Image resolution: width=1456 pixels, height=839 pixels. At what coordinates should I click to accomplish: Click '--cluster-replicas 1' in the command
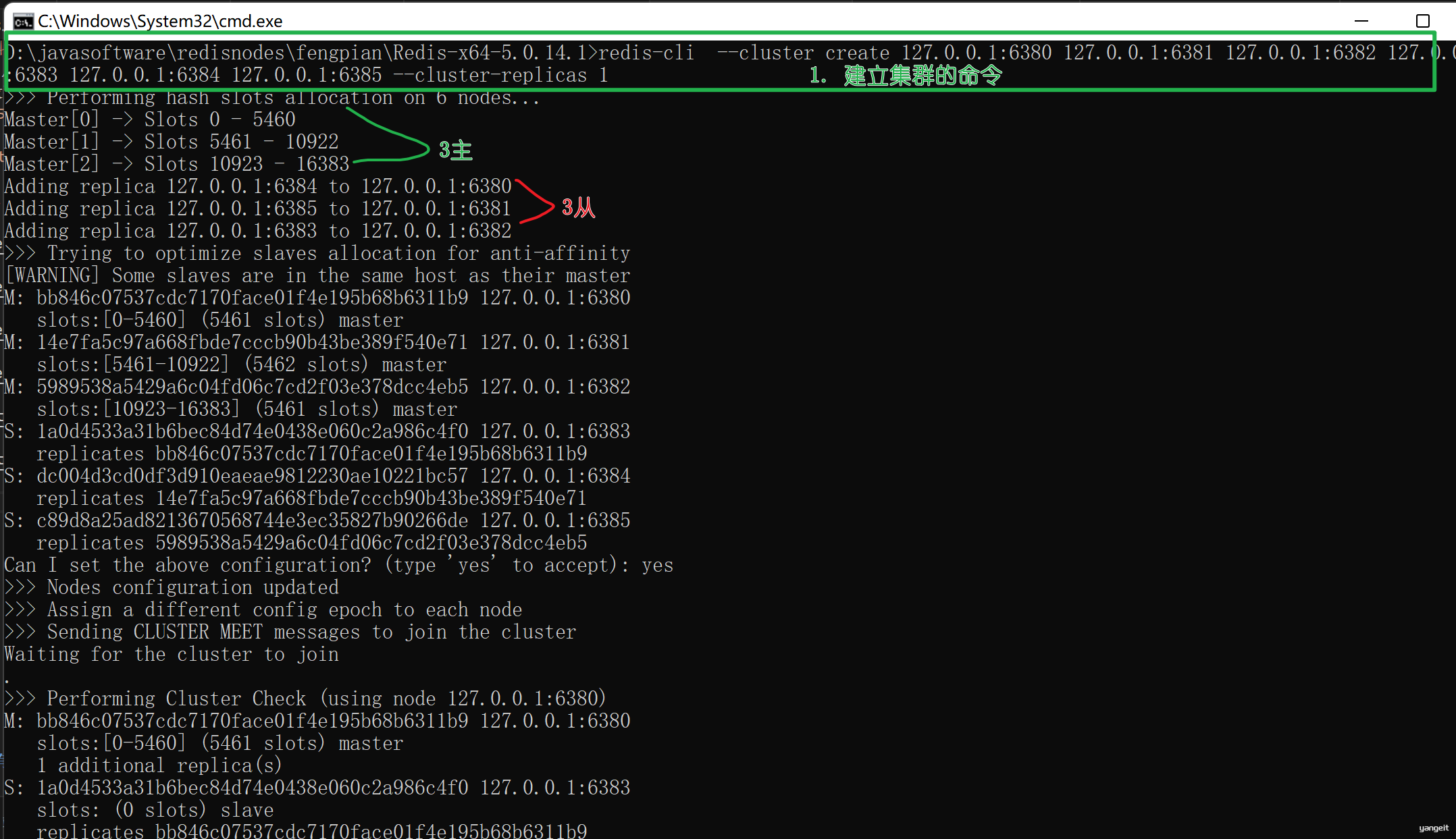tap(500, 75)
